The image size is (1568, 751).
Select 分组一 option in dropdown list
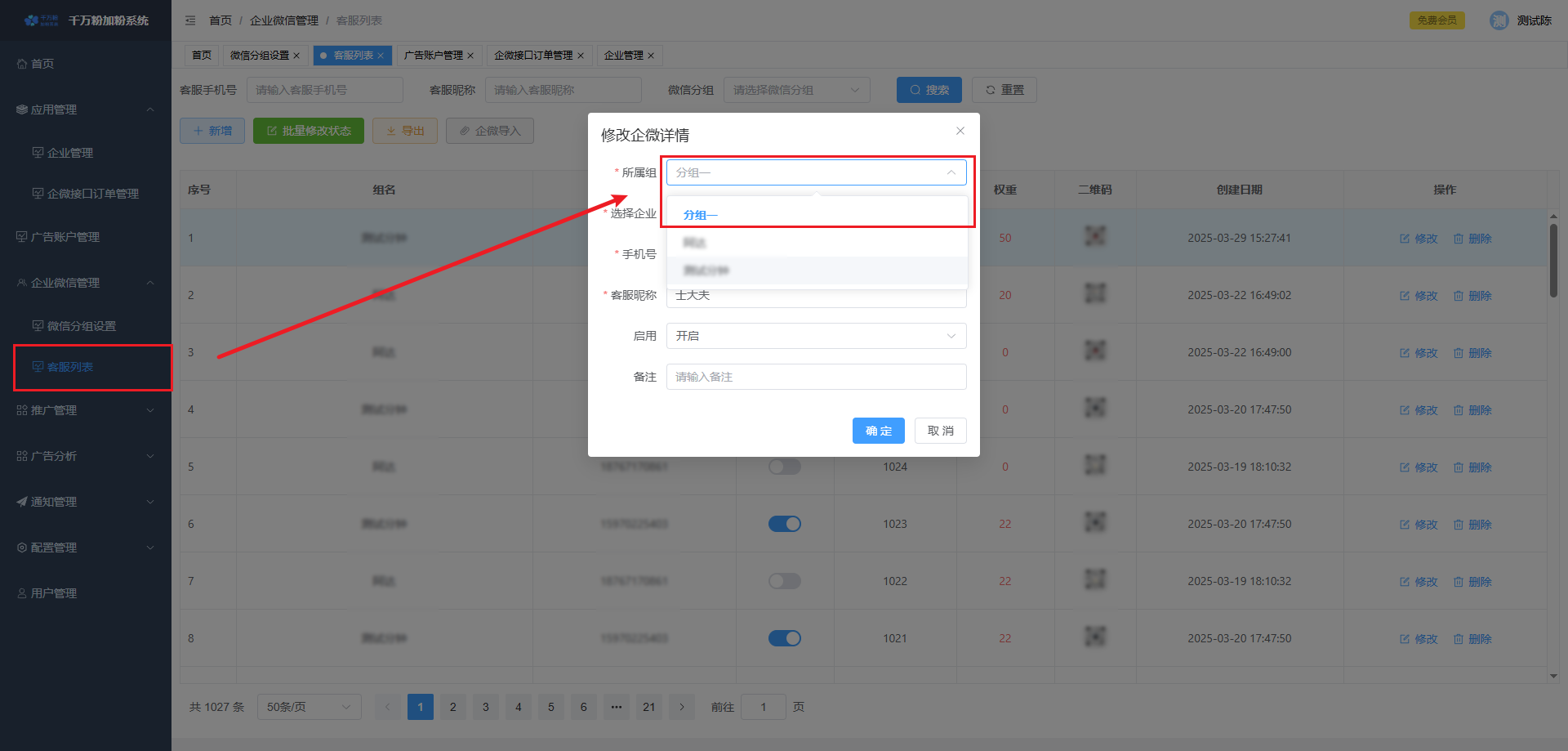pyautogui.click(x=701, y=215)
